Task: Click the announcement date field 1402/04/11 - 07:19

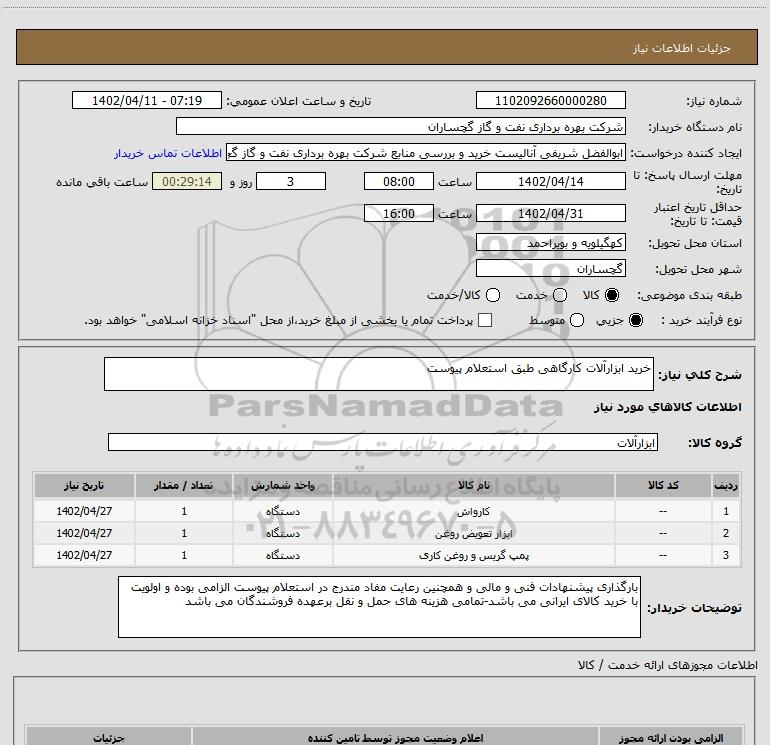Action: [147, 100]
